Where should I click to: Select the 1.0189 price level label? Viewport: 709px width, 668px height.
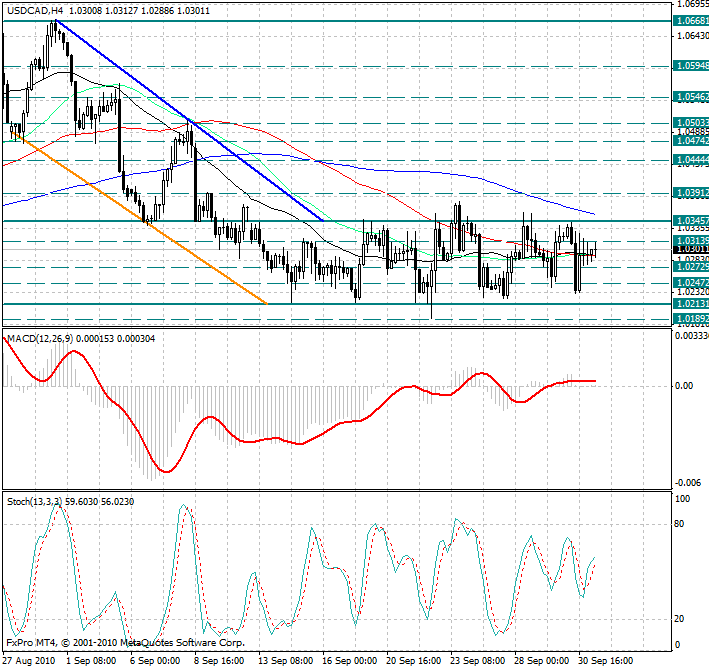click(691, 319)
